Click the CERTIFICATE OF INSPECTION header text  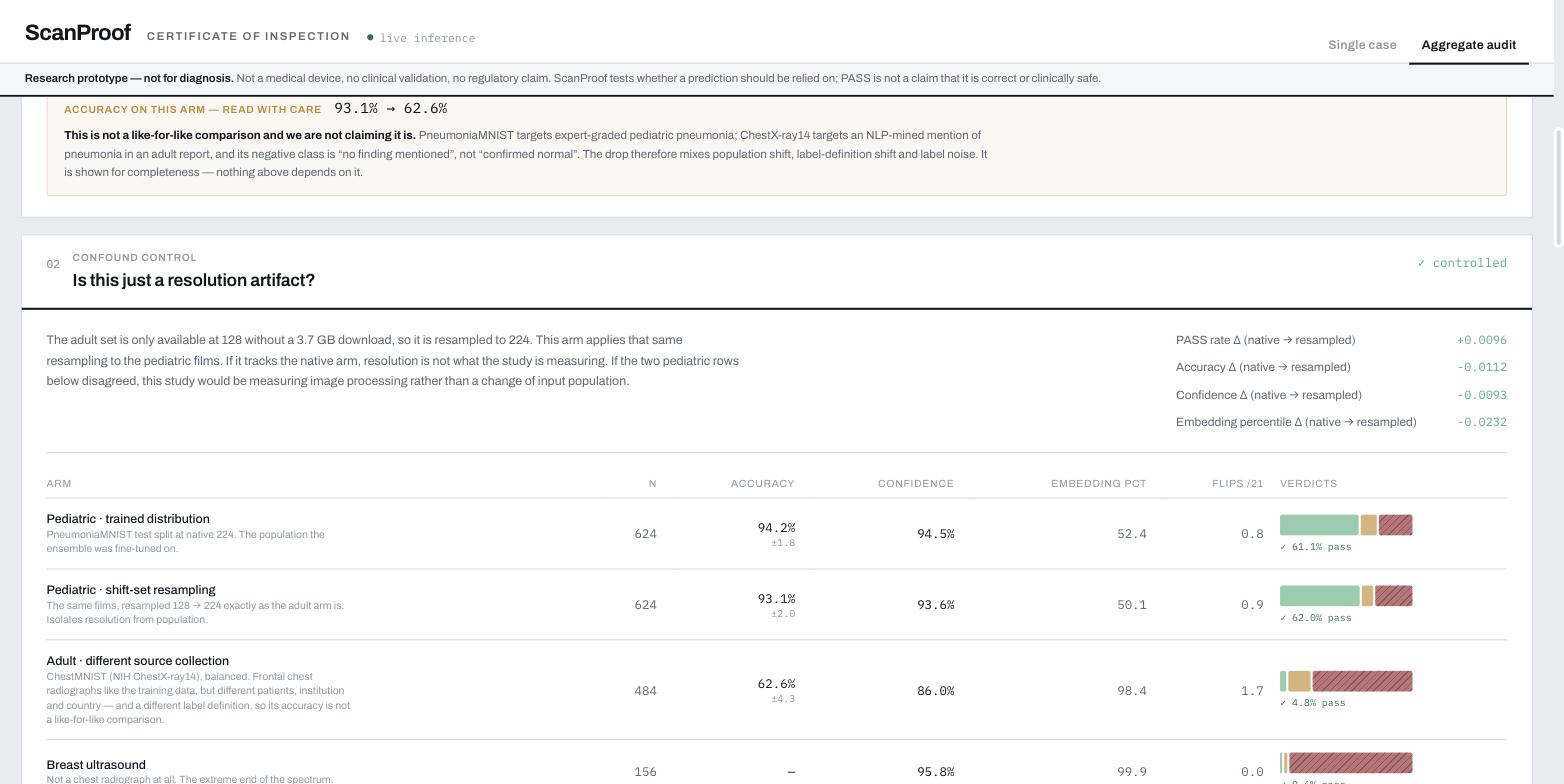click(248, 37)
